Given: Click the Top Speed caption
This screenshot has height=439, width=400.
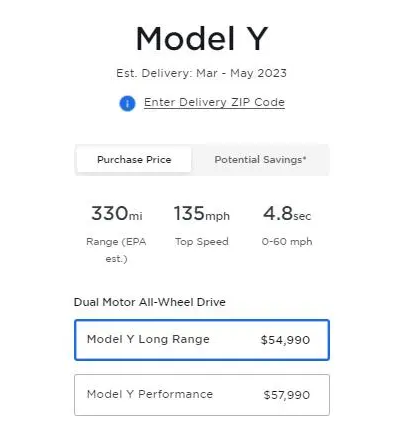Looking at the screenshot, I should tap(202, 242).
